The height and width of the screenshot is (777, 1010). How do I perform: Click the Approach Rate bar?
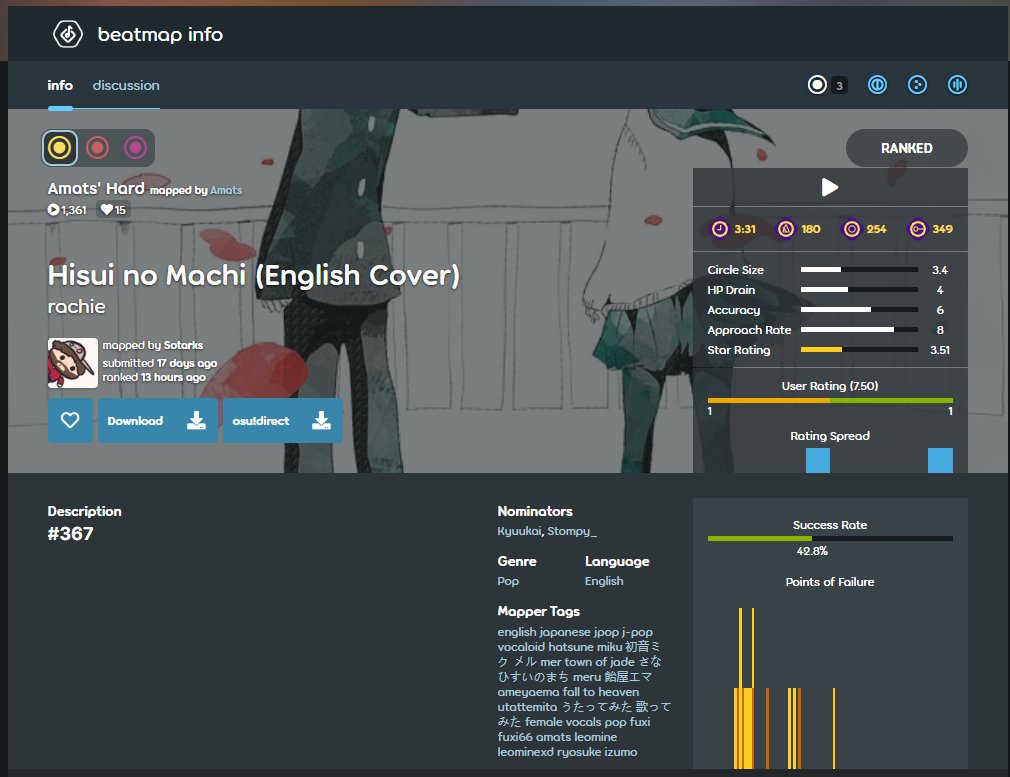(859, 330)
